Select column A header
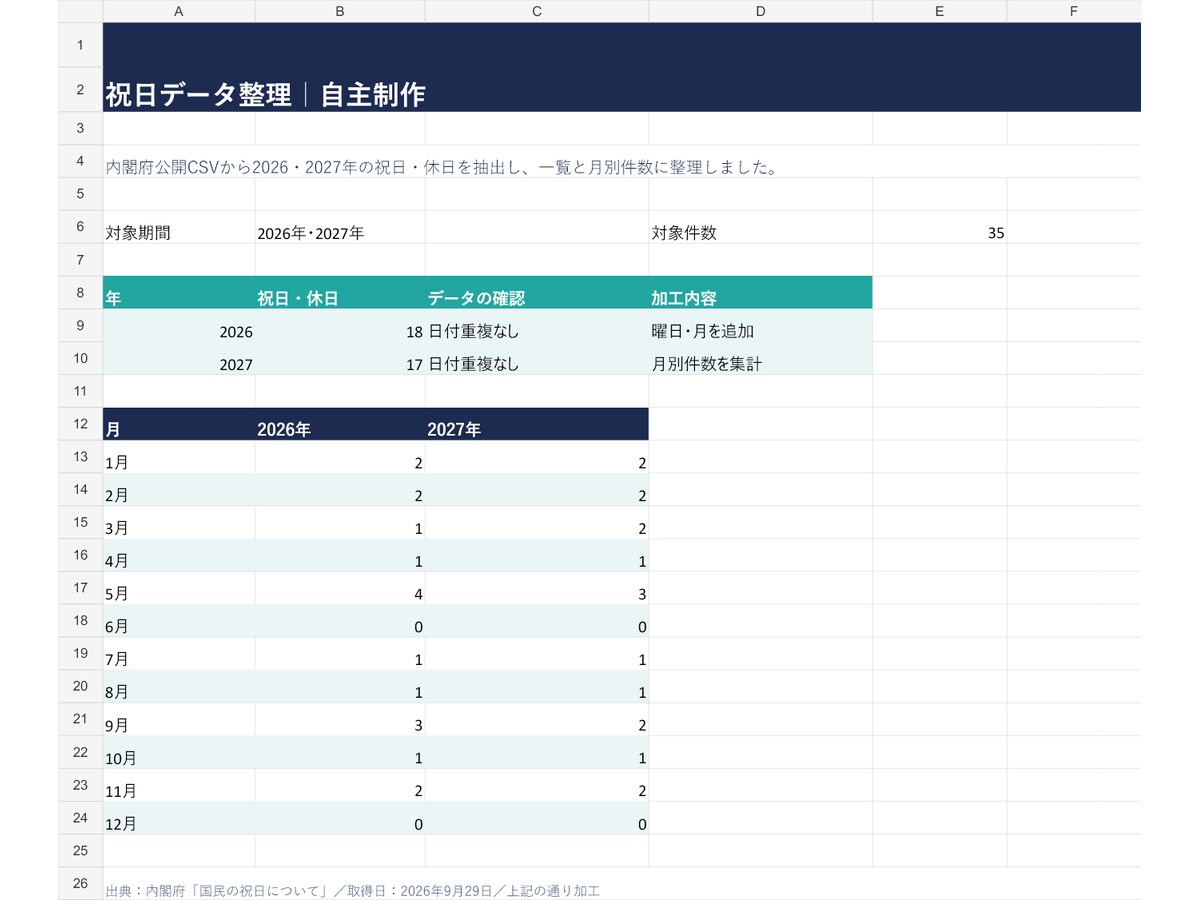Viewport: 1200px width, 900px height. coord(178,11)
